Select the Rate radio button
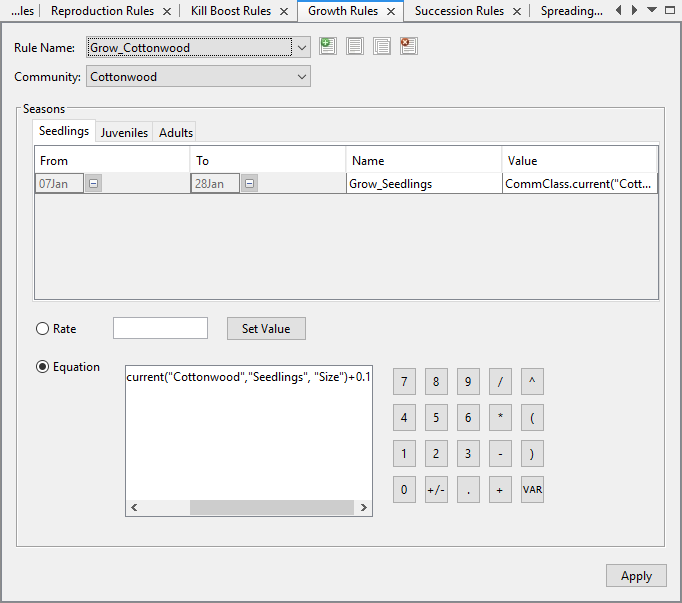Image resolution: width=682 pixels, height=603 pixels. pyautogui.click(x=43, y=329)
